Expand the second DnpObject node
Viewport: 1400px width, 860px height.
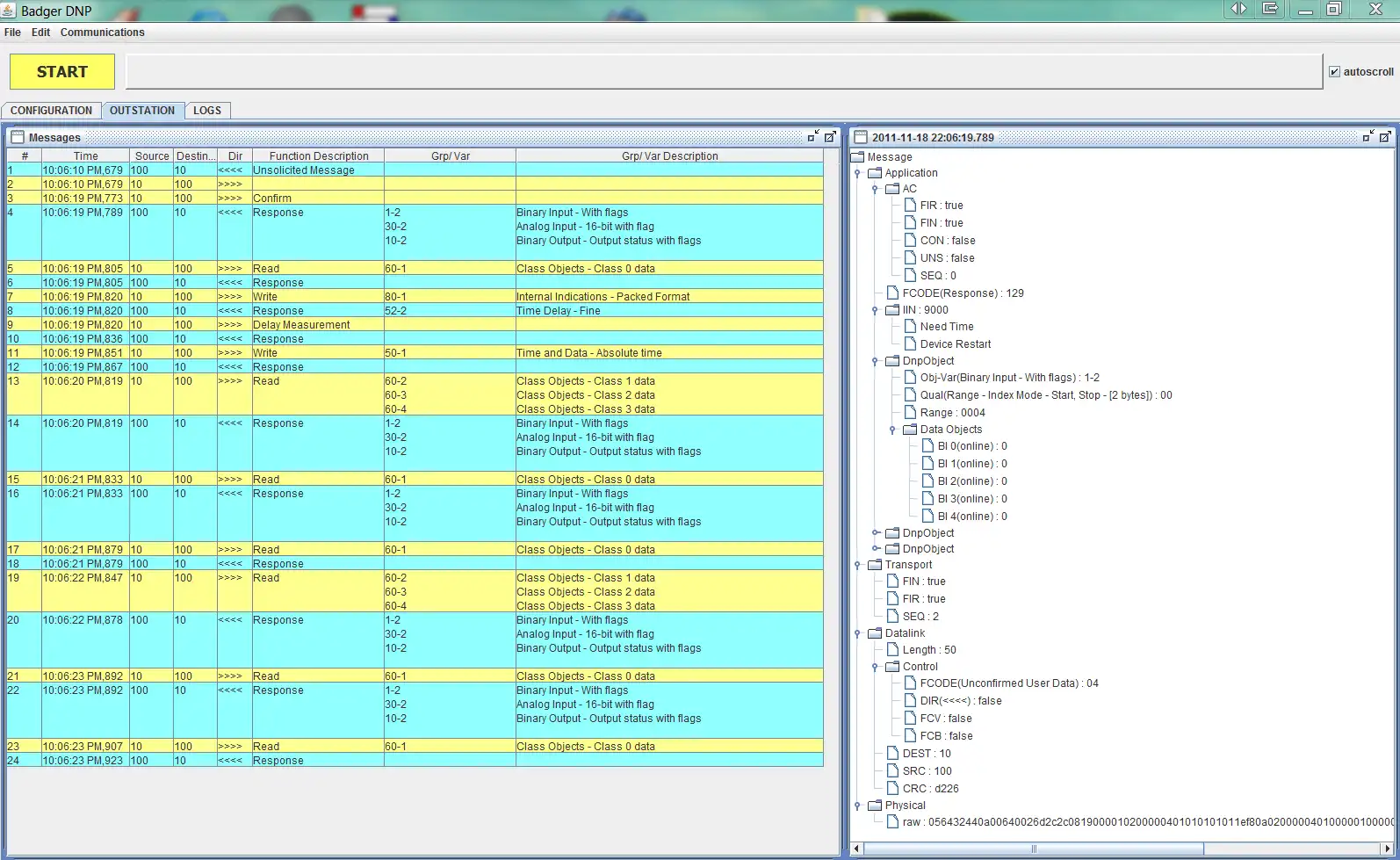click(875, 533)
